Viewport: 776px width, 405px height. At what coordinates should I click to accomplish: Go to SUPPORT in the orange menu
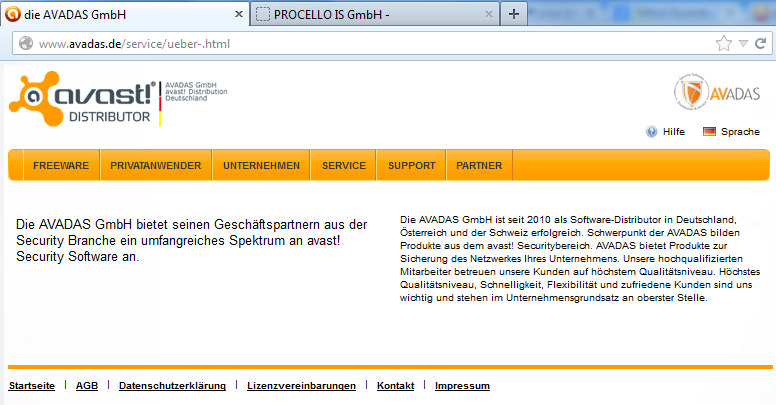click(411, 166)
